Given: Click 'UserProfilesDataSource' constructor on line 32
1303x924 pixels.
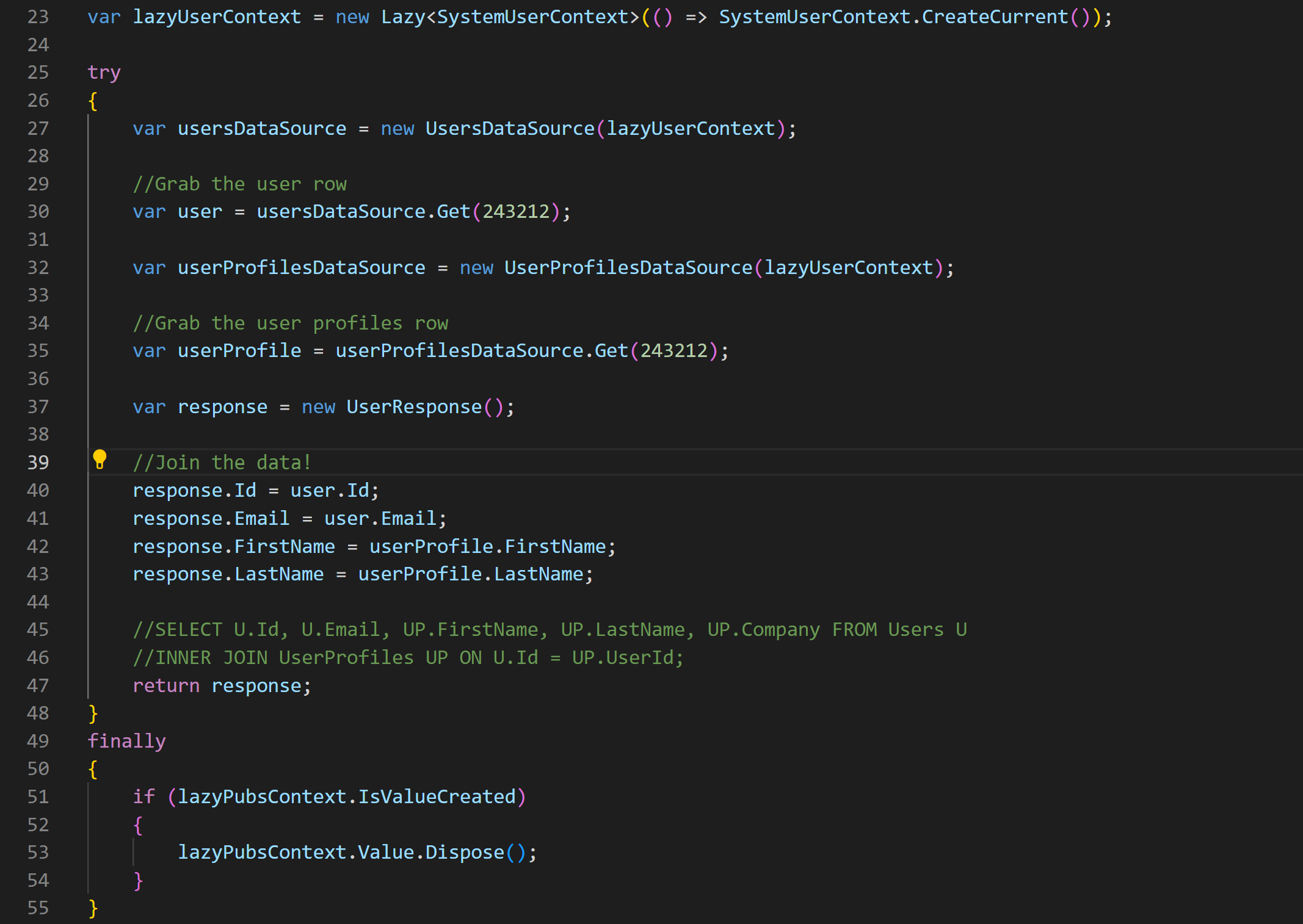Looking at the screenshot, I should click(x=628, y=268).
